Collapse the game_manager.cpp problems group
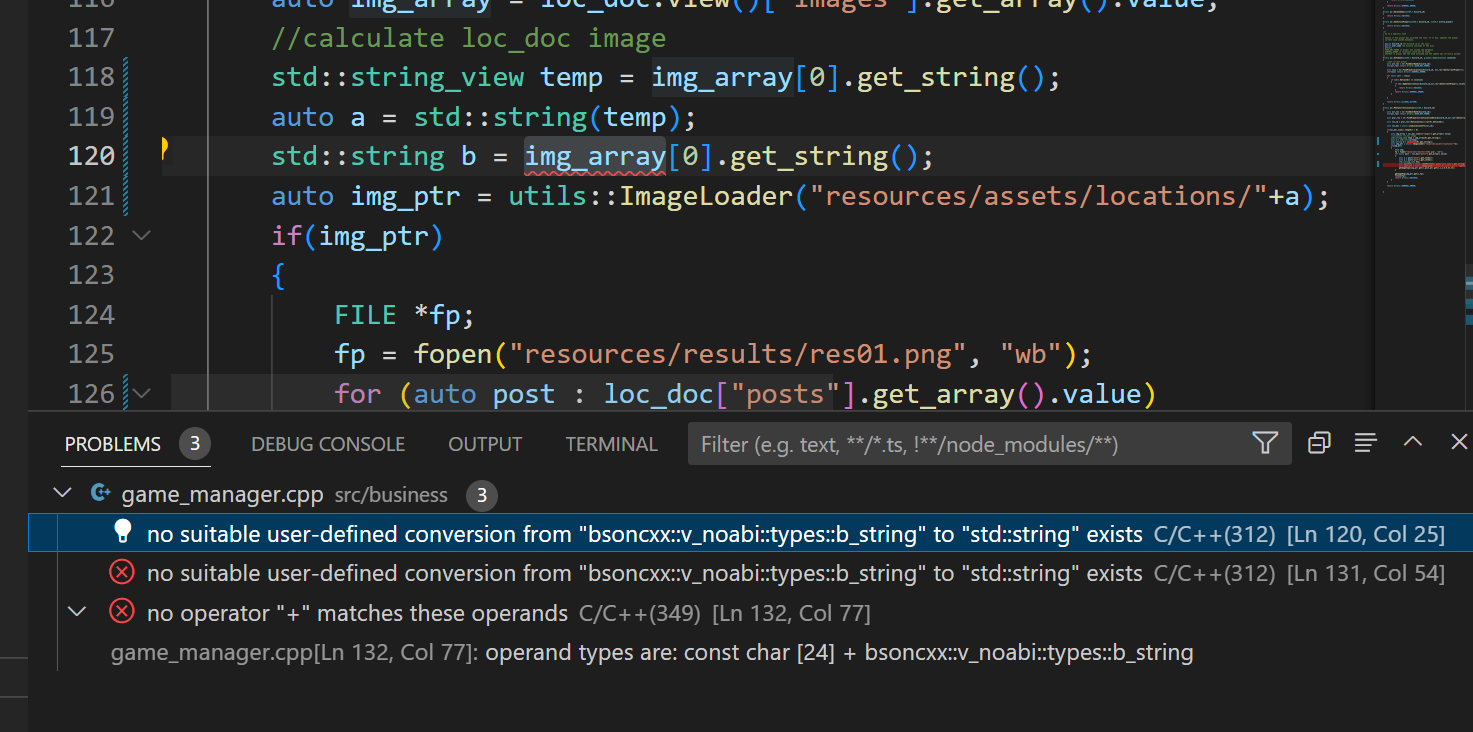 point(62,493)
